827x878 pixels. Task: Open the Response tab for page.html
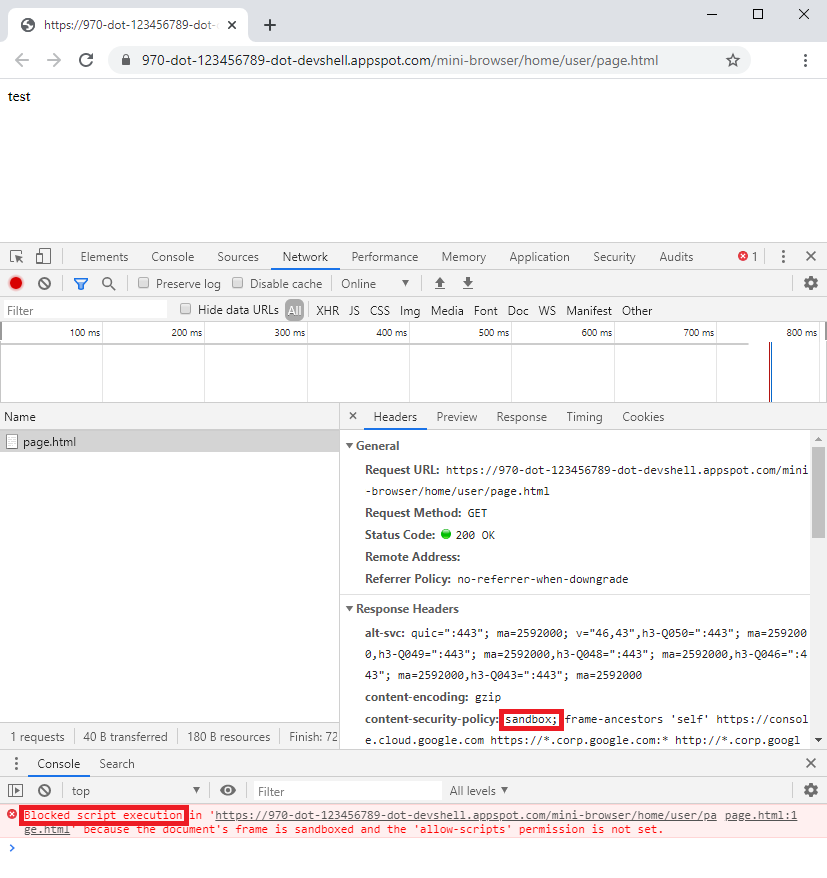coord(521,417)
